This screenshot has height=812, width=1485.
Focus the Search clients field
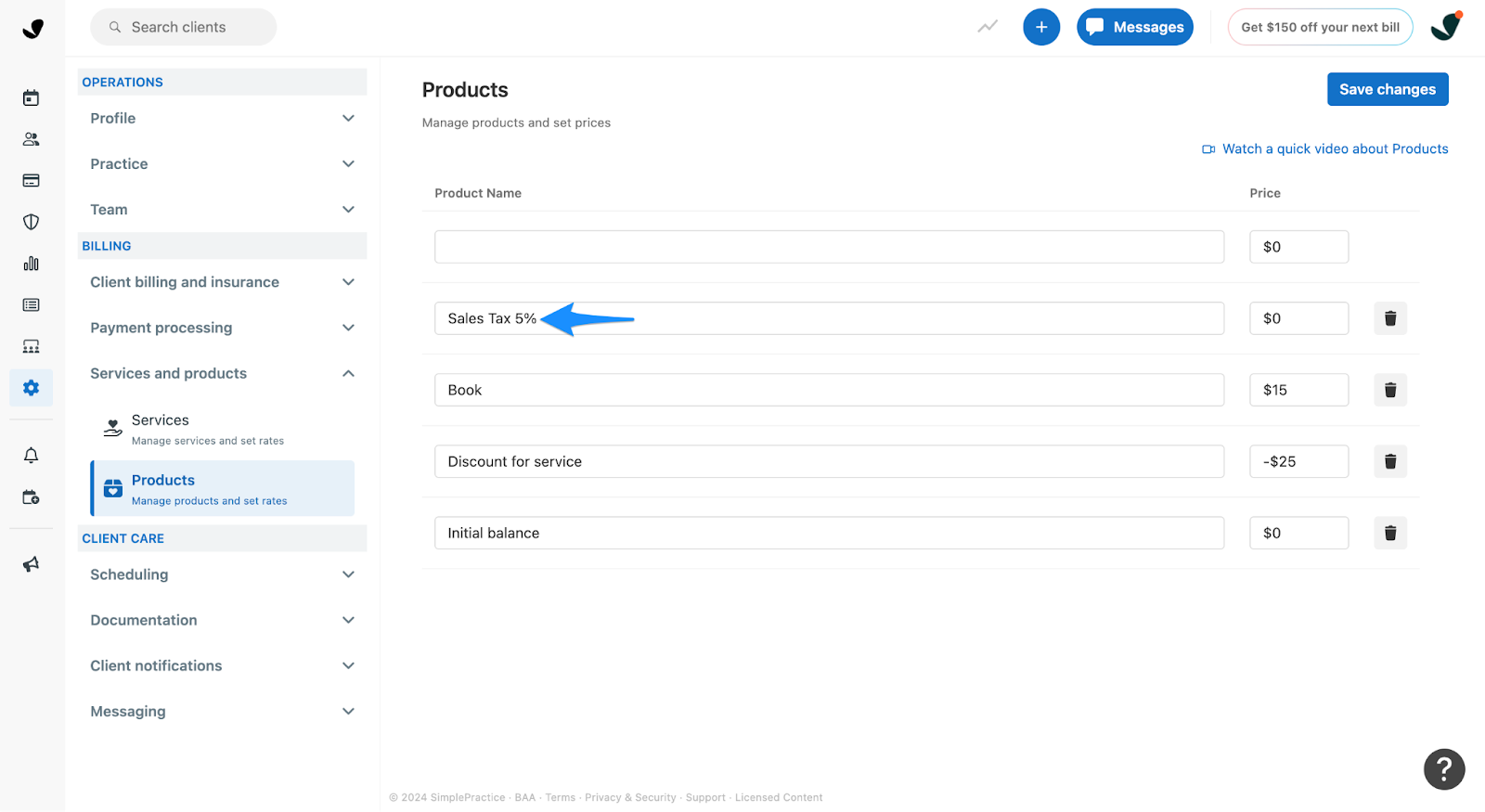pyautogui.click(x=183, y=27)
